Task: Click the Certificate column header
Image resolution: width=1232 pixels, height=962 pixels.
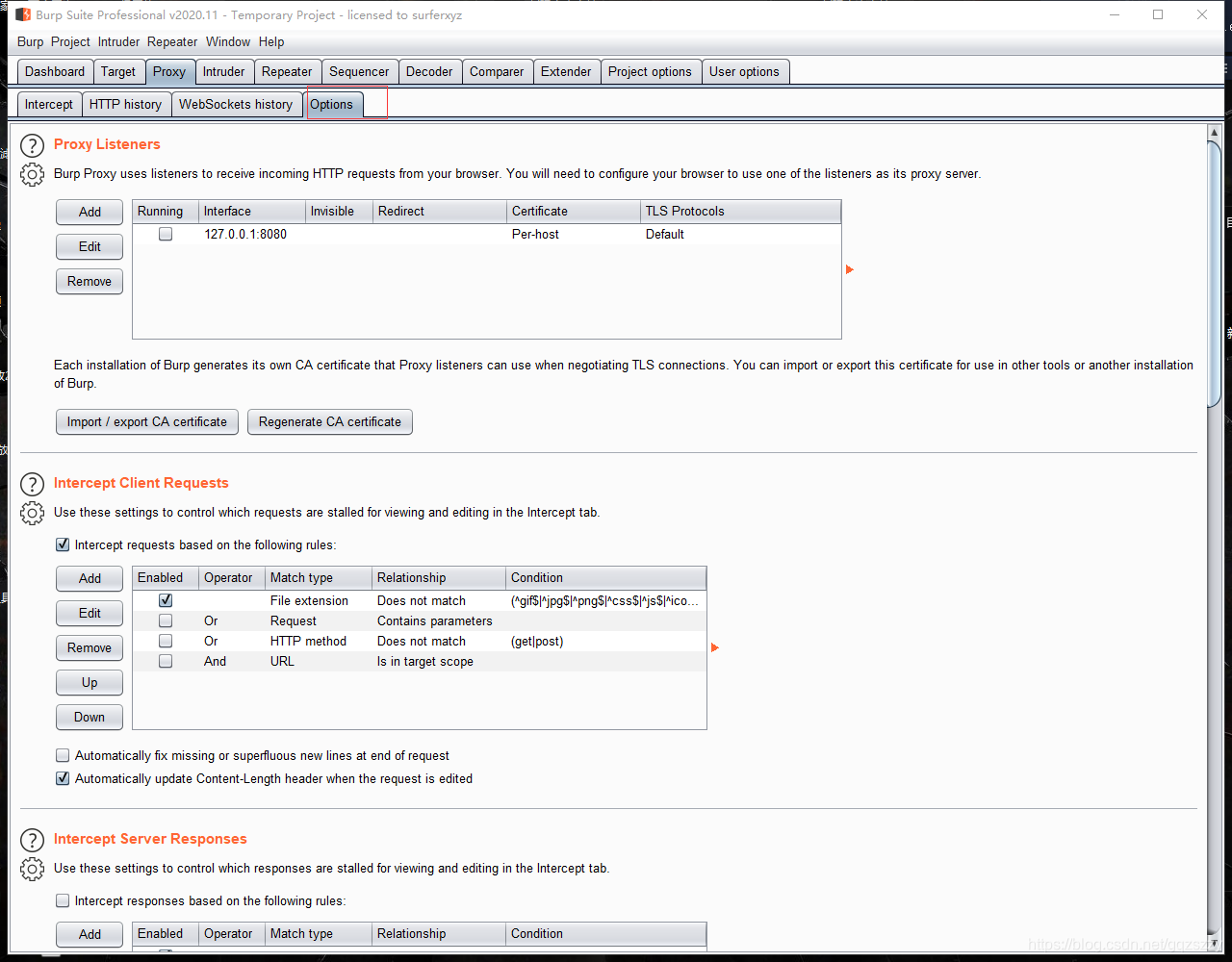Action: [x=573, y=211]
